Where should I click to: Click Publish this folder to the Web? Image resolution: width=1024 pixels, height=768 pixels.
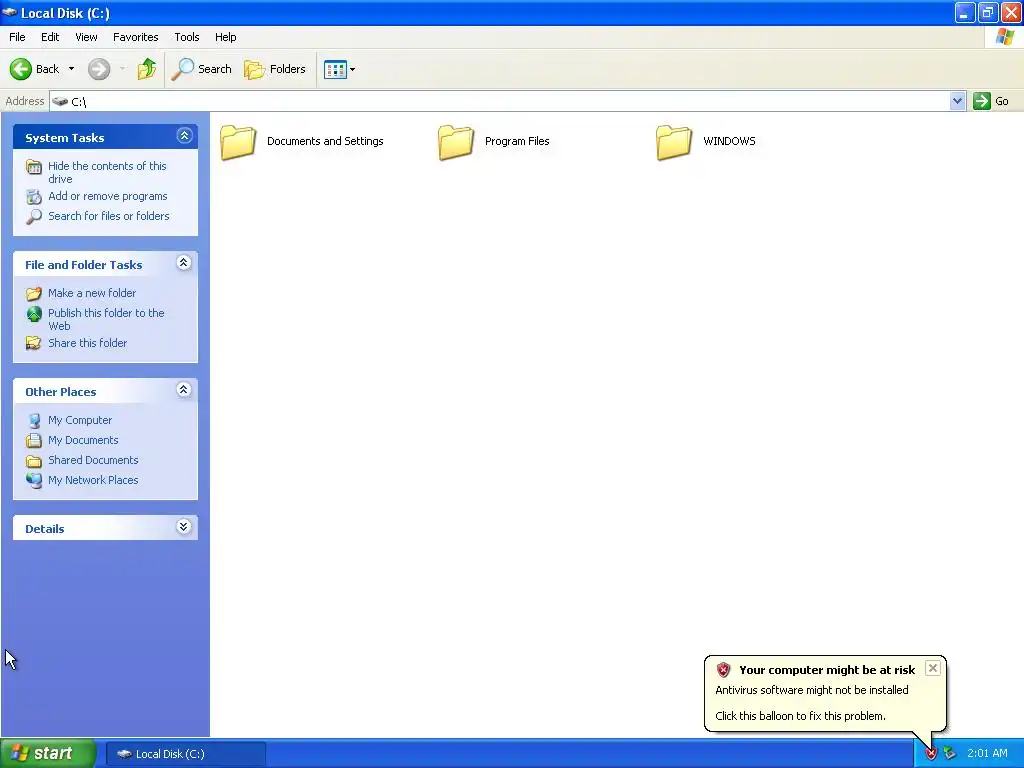(106, 319)
